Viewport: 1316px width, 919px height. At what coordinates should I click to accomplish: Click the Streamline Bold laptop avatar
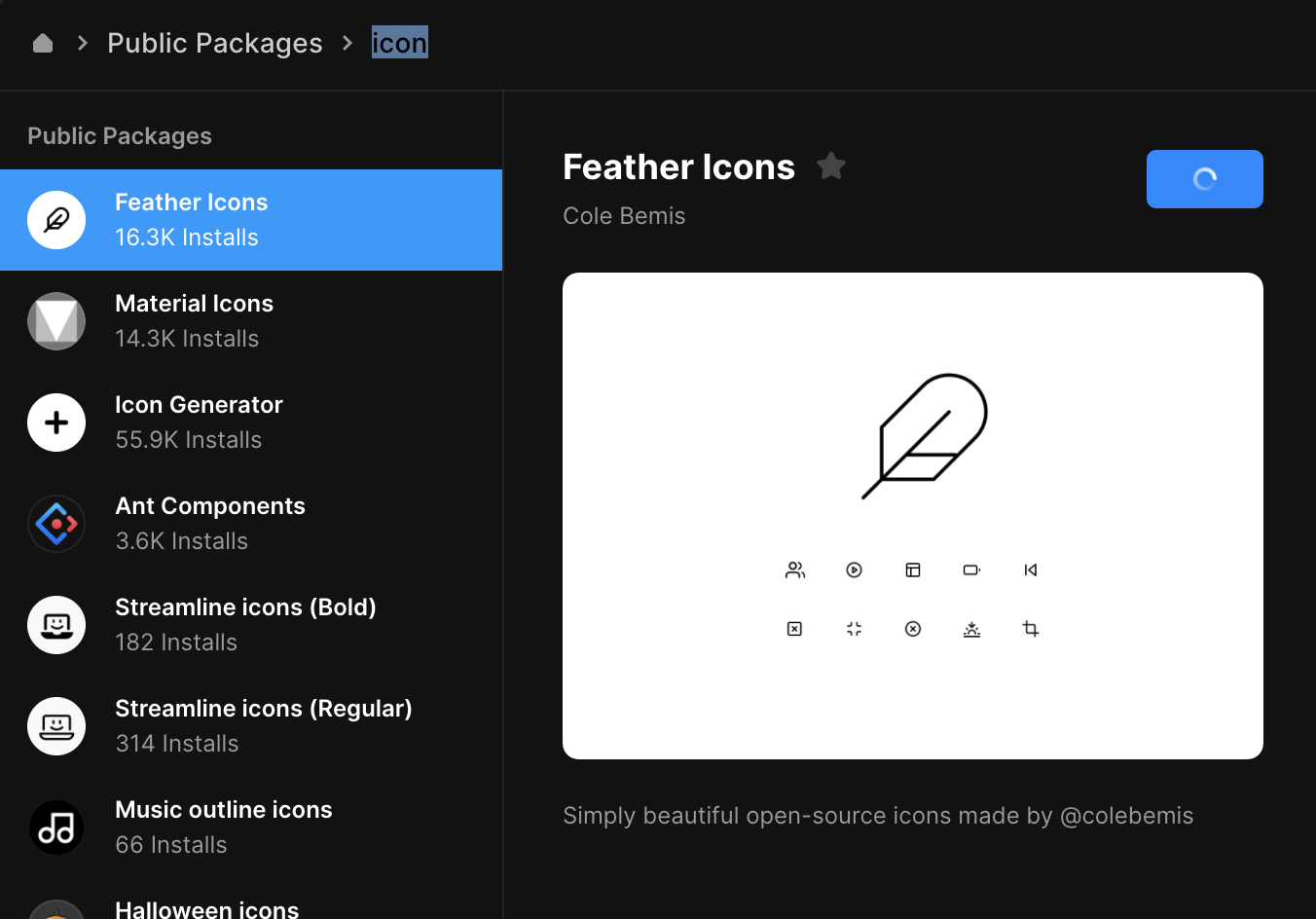(56, 625)
